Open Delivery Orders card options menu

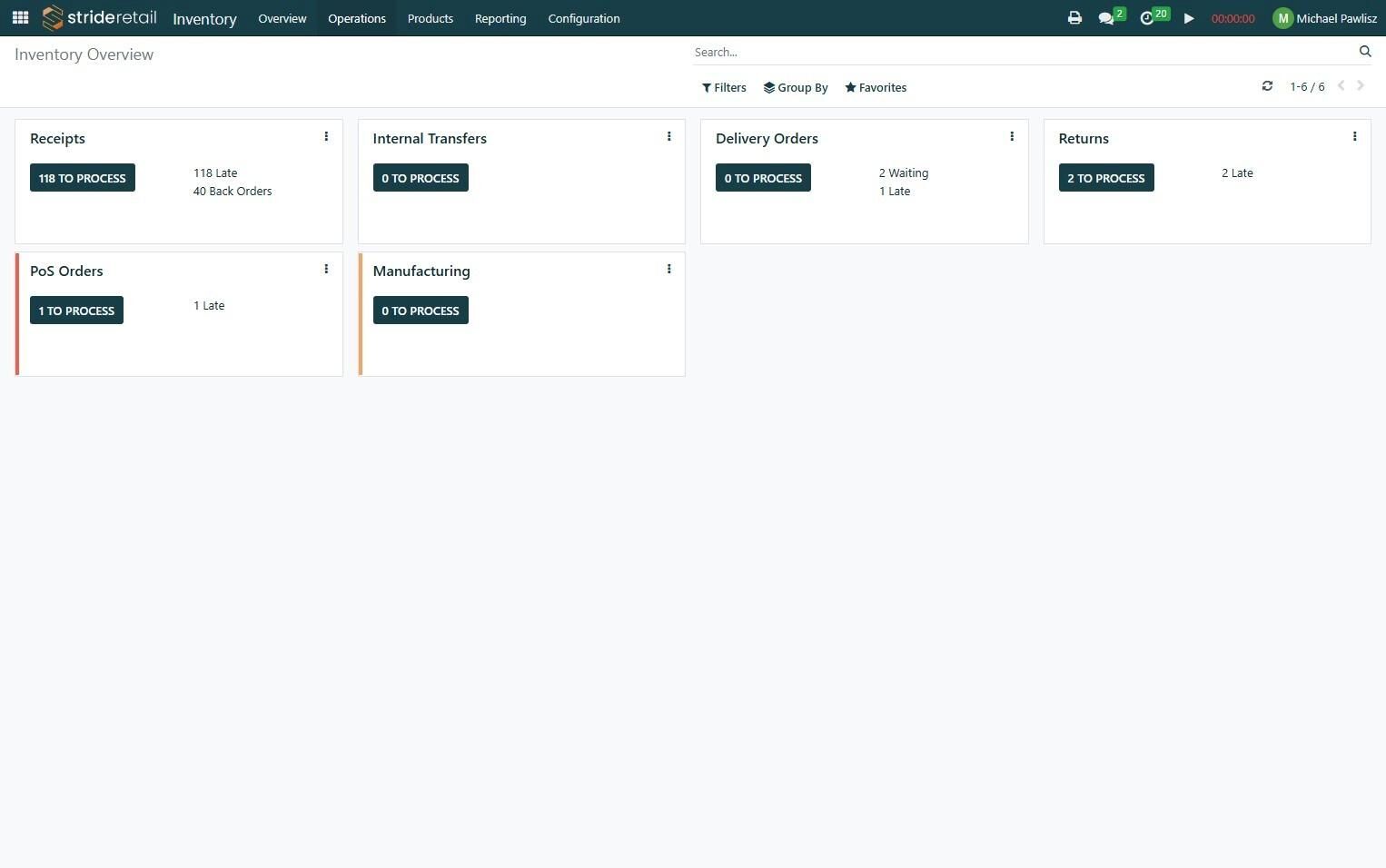pos(1012,137)
